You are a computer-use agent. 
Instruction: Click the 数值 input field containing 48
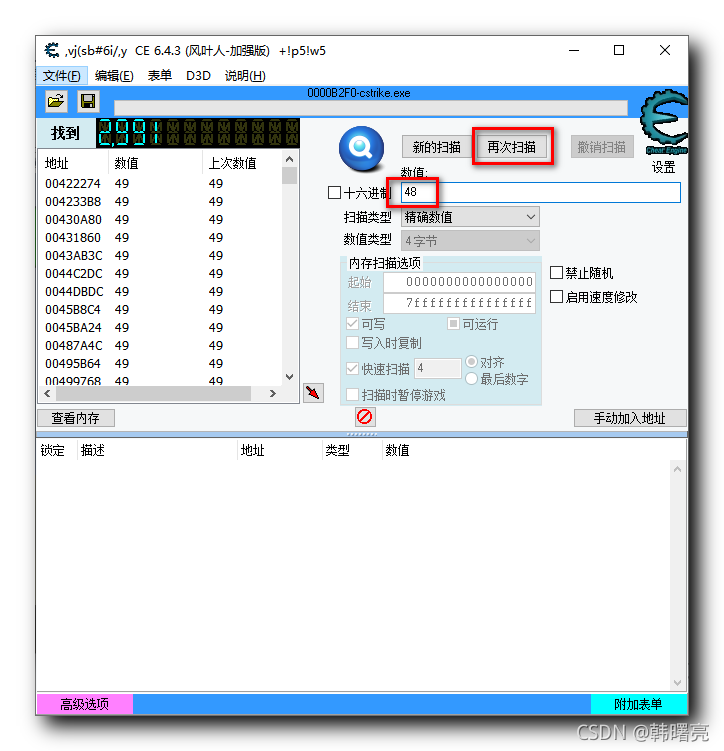click(541, 193)
